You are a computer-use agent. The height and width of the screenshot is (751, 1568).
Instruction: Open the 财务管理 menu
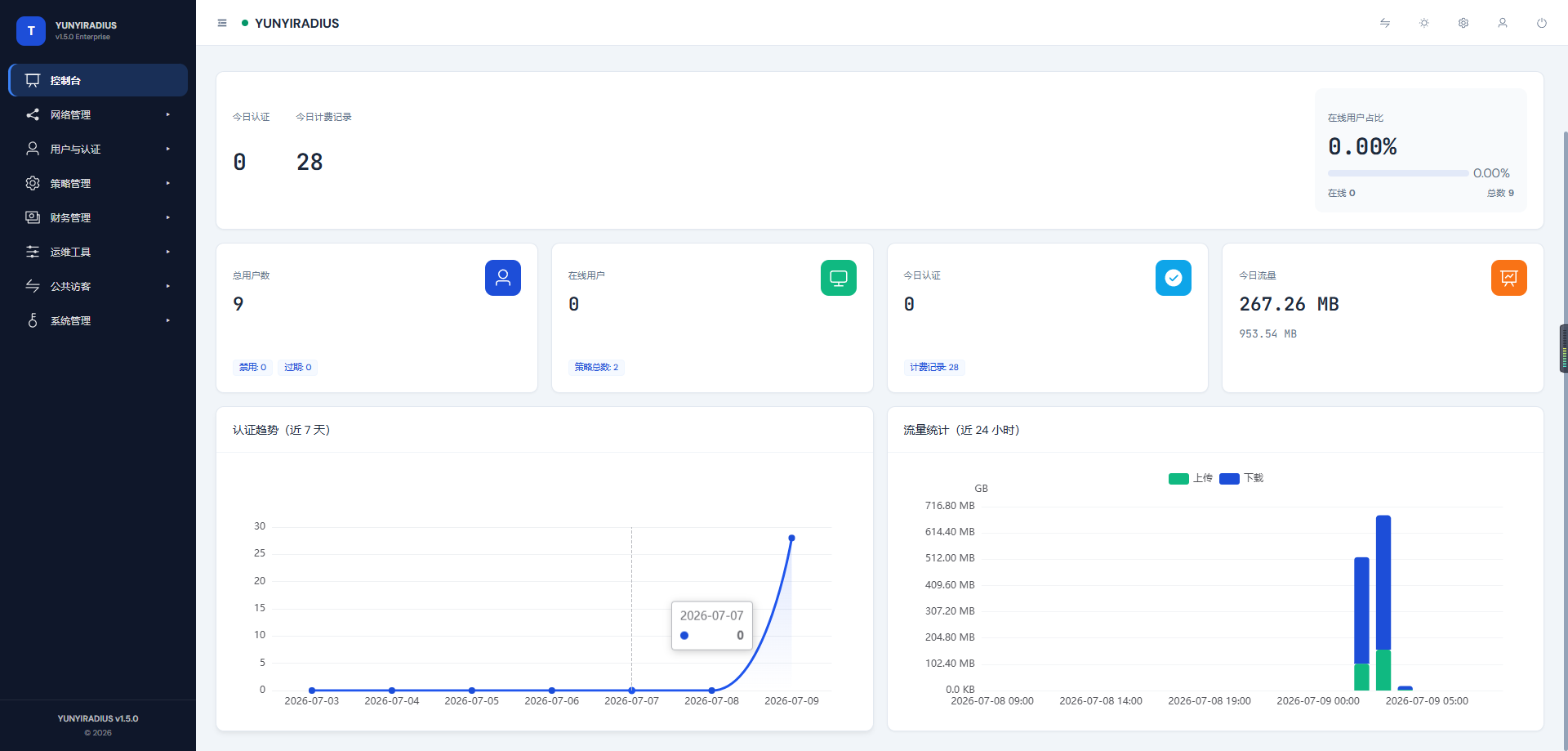tap(98, 217)
